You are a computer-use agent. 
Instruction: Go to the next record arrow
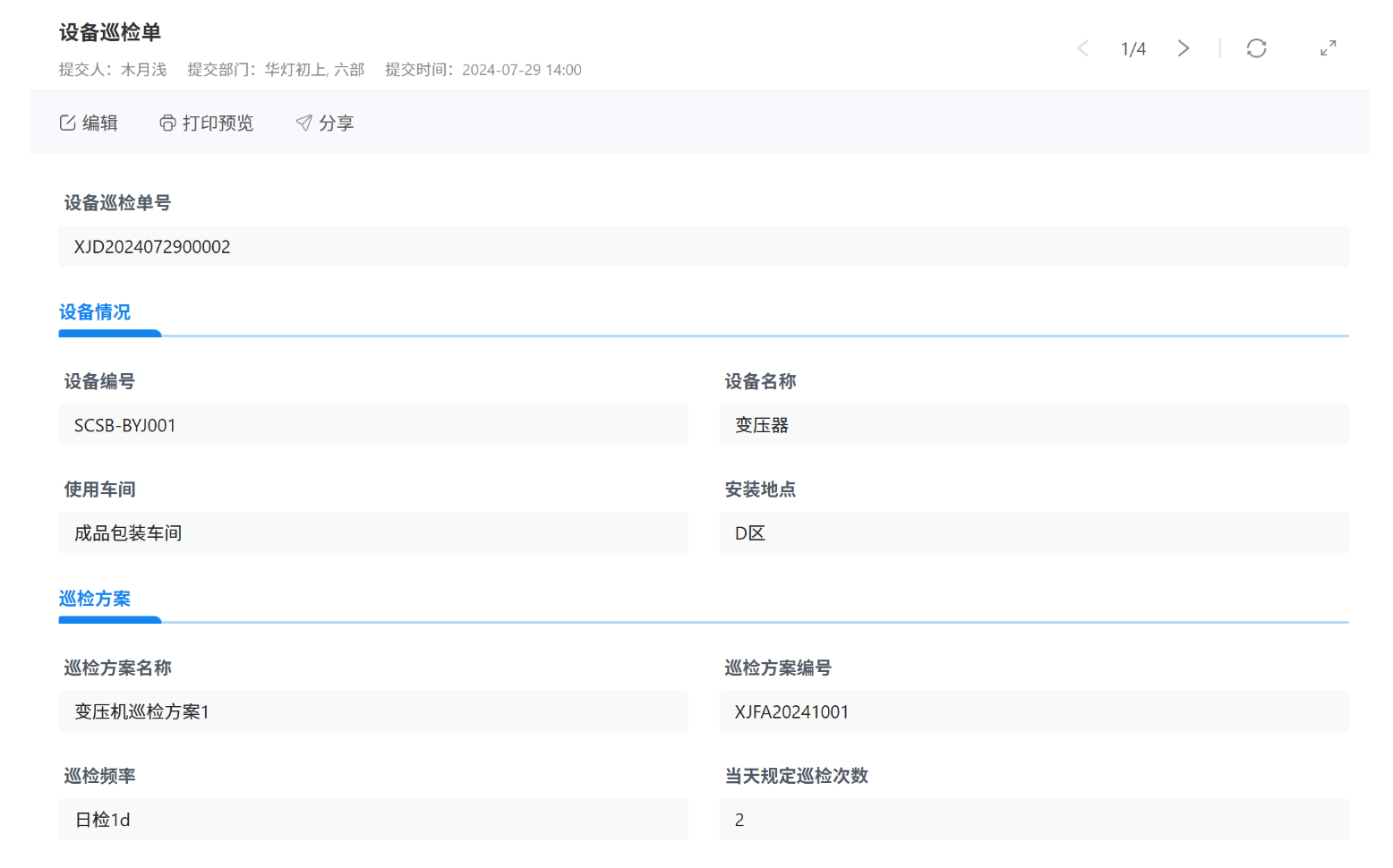(1184, 48)
